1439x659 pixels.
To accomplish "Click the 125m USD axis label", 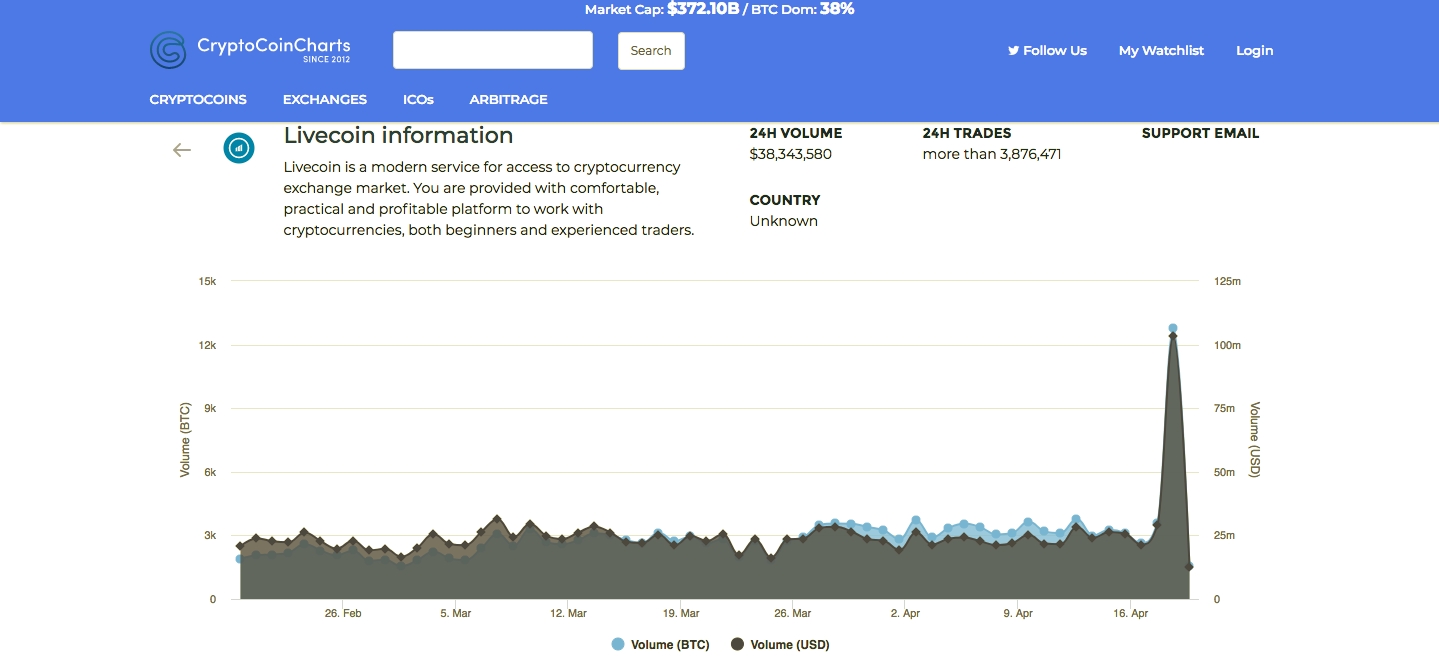I will coord(1227,282).
